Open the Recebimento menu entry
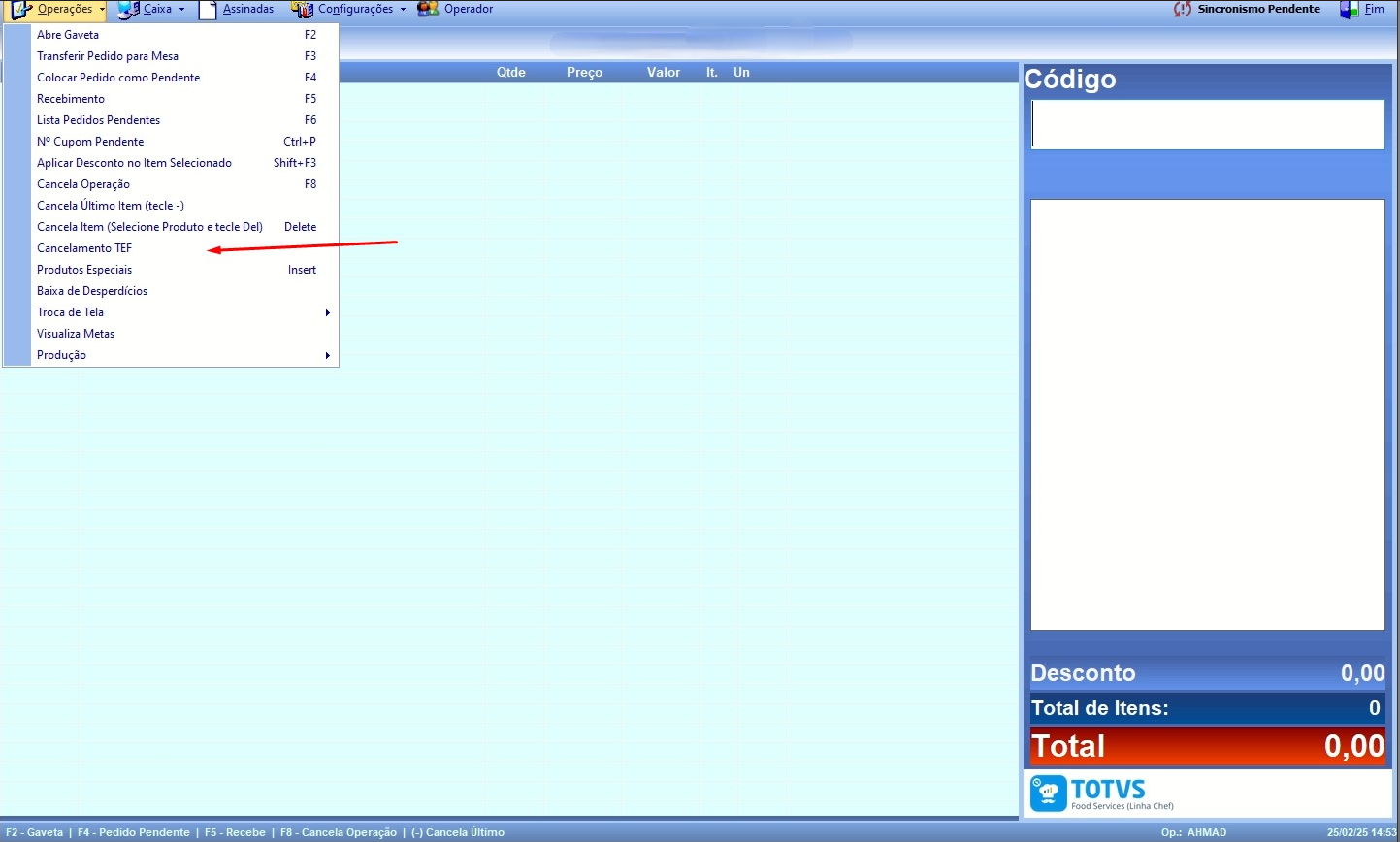The image size is (1400, 842). pyautogui.click(x=171, y=99)
